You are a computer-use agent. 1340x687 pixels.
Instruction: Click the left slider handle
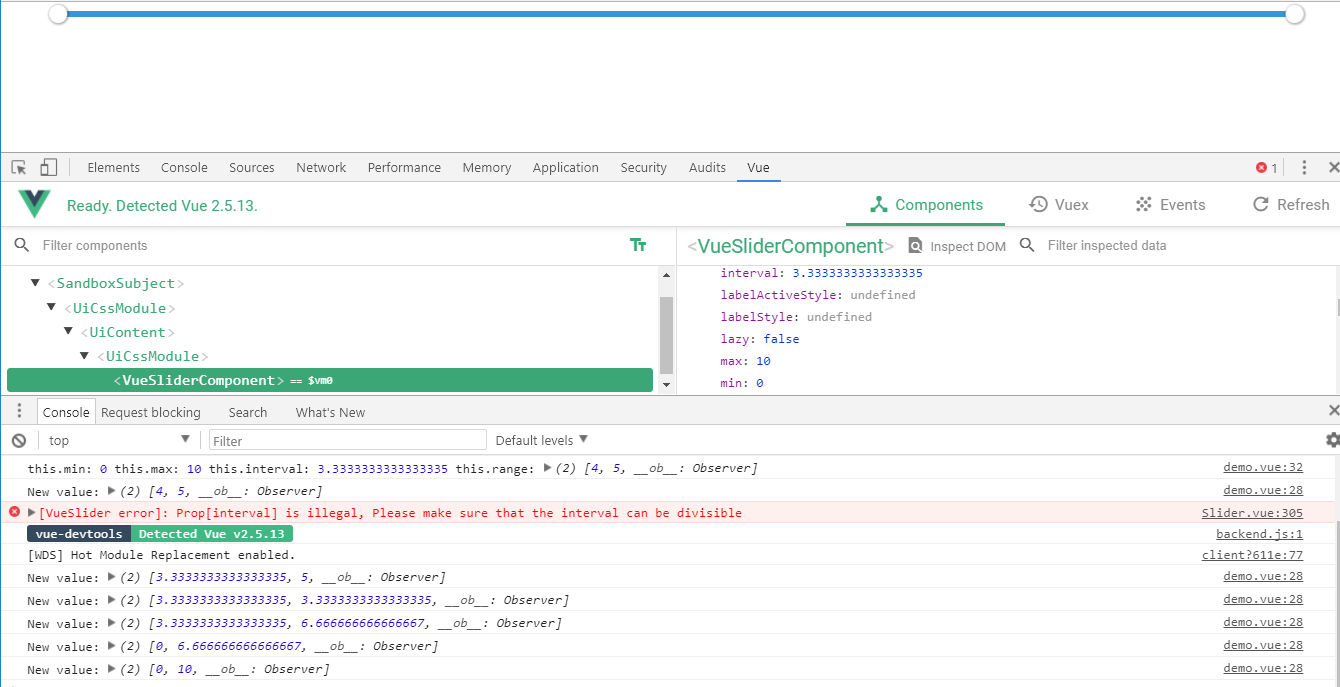(x=58, y=14)
